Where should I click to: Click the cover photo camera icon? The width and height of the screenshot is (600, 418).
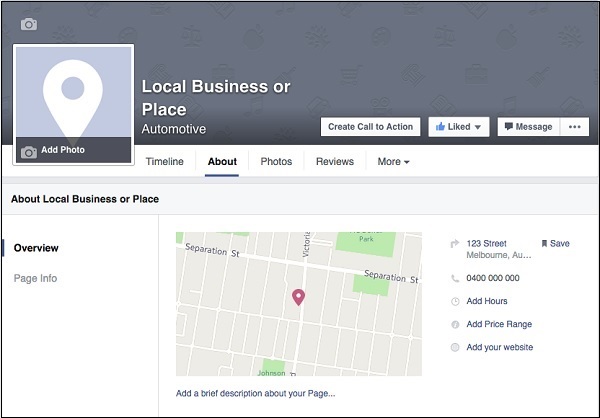[x=29, y=24]
